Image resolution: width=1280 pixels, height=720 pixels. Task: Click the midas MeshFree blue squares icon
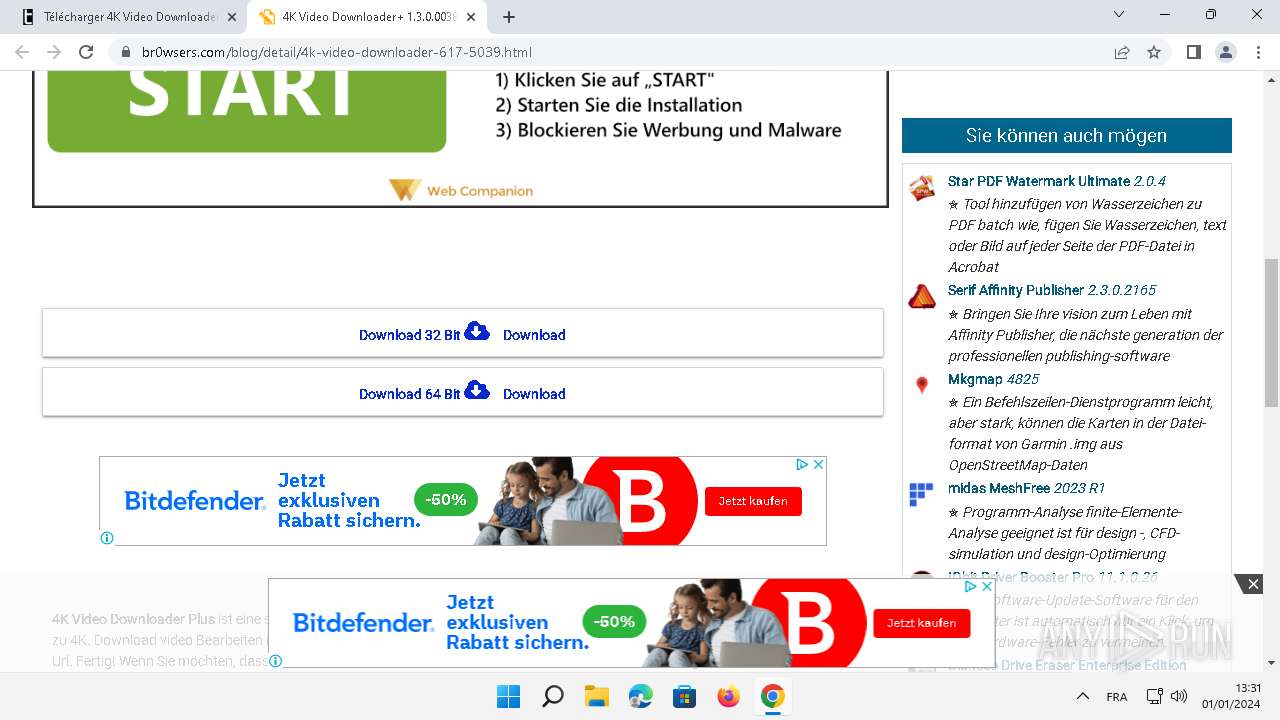[x=921, y=494]
